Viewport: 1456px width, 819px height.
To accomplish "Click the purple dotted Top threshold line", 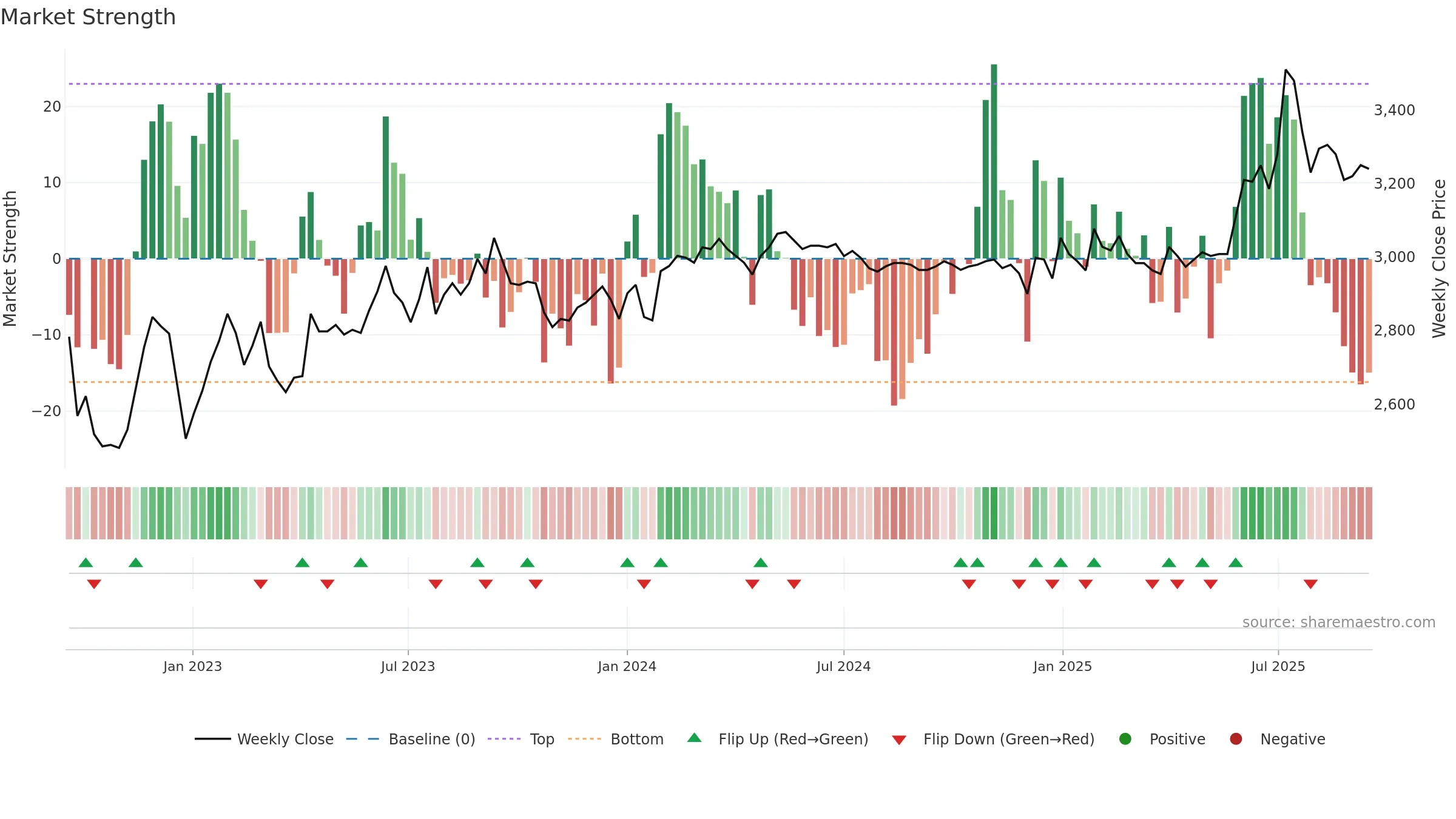I will (719, 84).
